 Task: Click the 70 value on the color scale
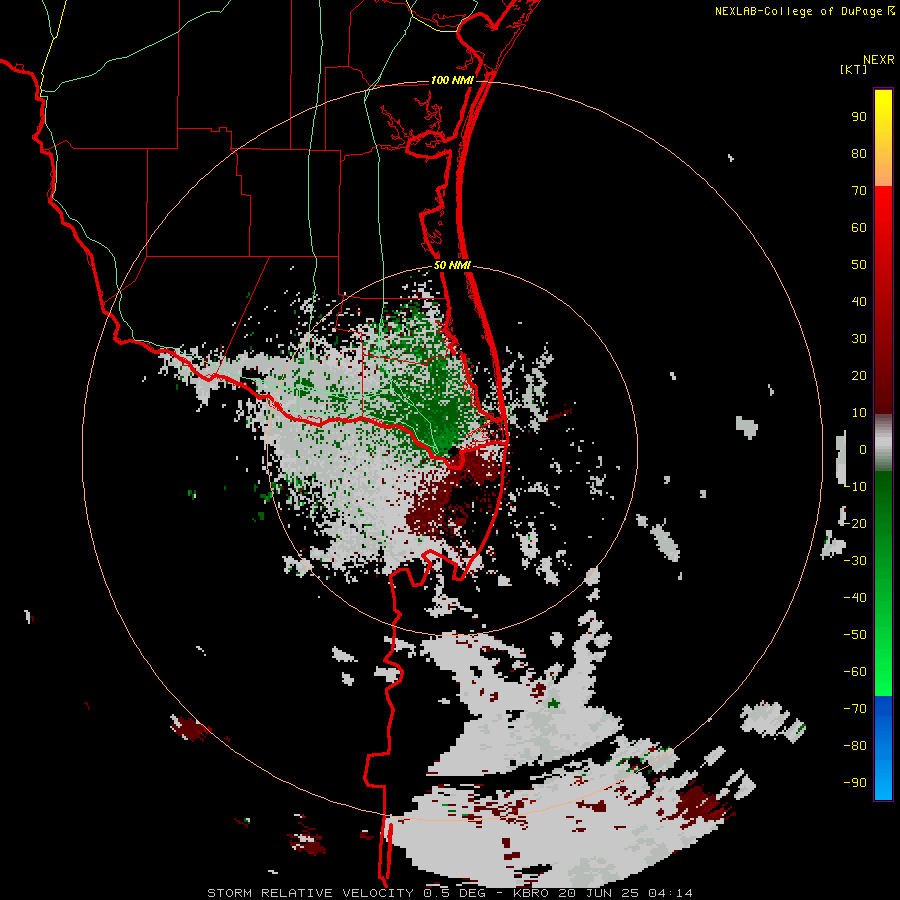pyautogui.click(x=859, y=191)
